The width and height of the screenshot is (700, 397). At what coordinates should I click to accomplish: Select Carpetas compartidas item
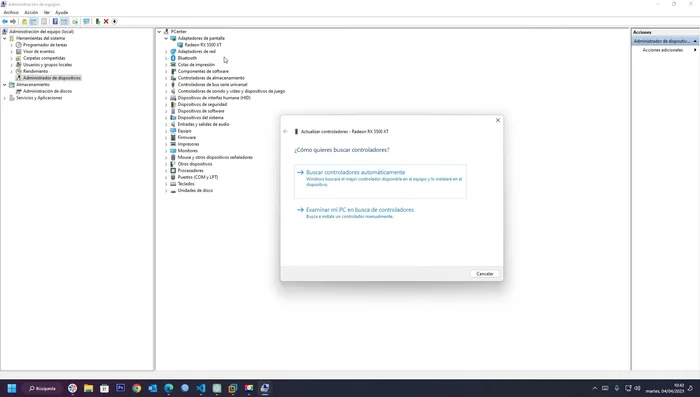[44, 58]
